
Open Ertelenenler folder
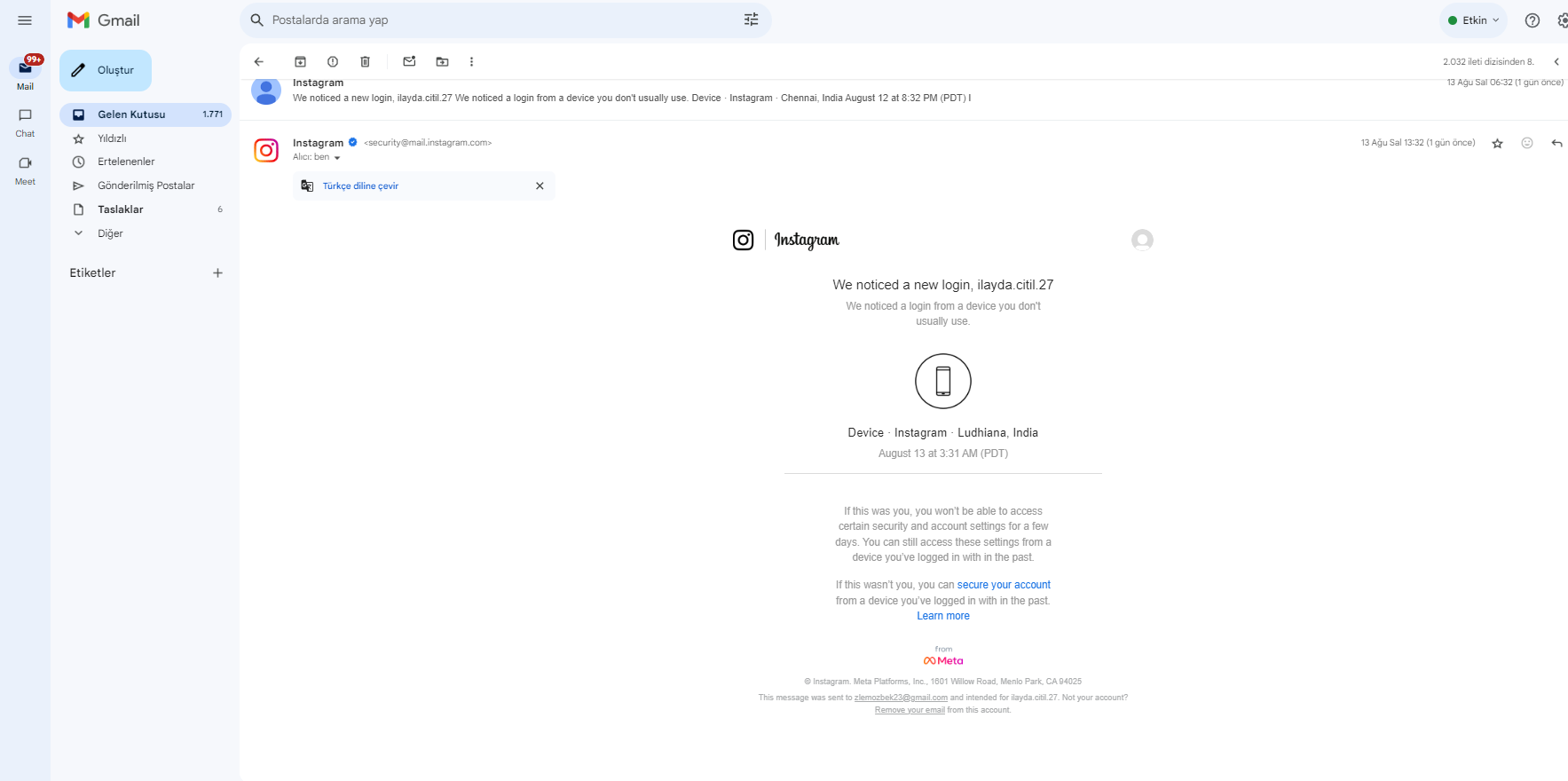[x=146, y=162]
